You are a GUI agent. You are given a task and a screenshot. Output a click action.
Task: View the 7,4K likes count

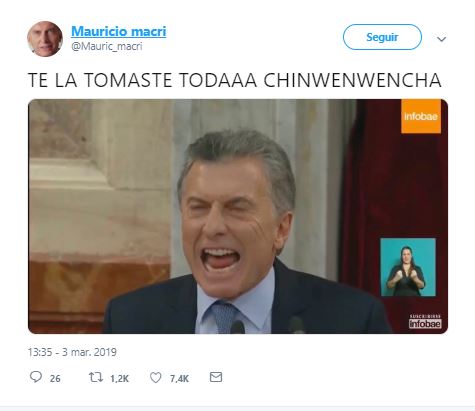pos(179,379)
